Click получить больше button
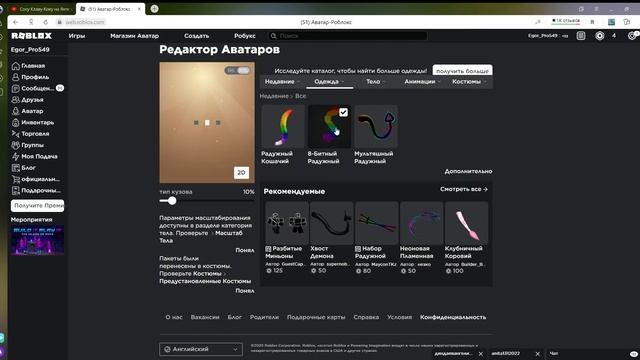This screenshot has height=360, width=640. click(x=462, y=71)
